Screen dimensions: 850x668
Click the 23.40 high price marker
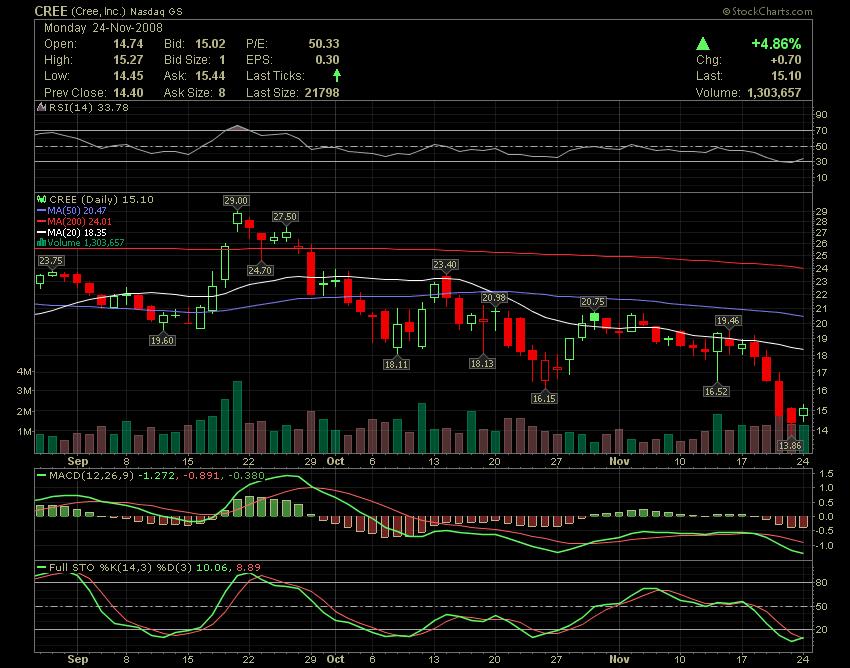click(x=445, y=265)
